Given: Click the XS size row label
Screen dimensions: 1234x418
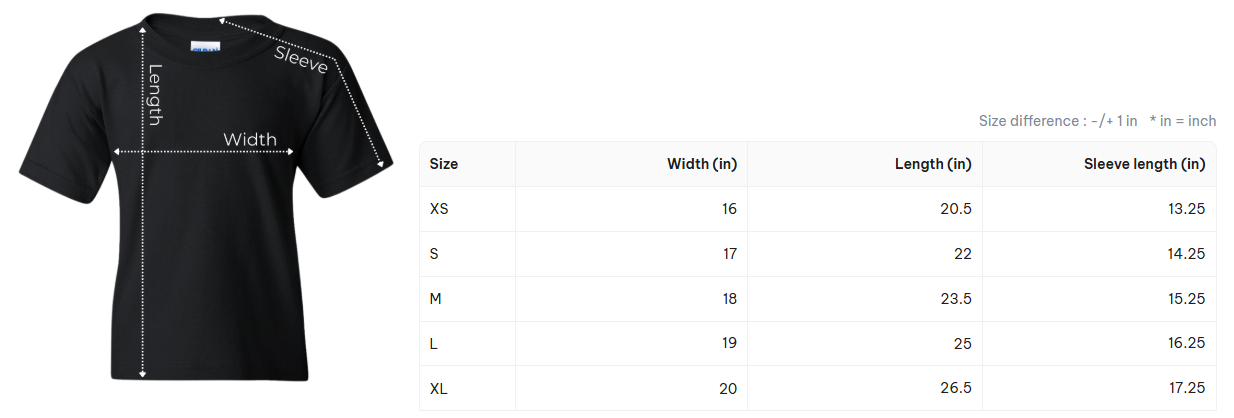Looking at the screenshot, I should coord(439,209).
